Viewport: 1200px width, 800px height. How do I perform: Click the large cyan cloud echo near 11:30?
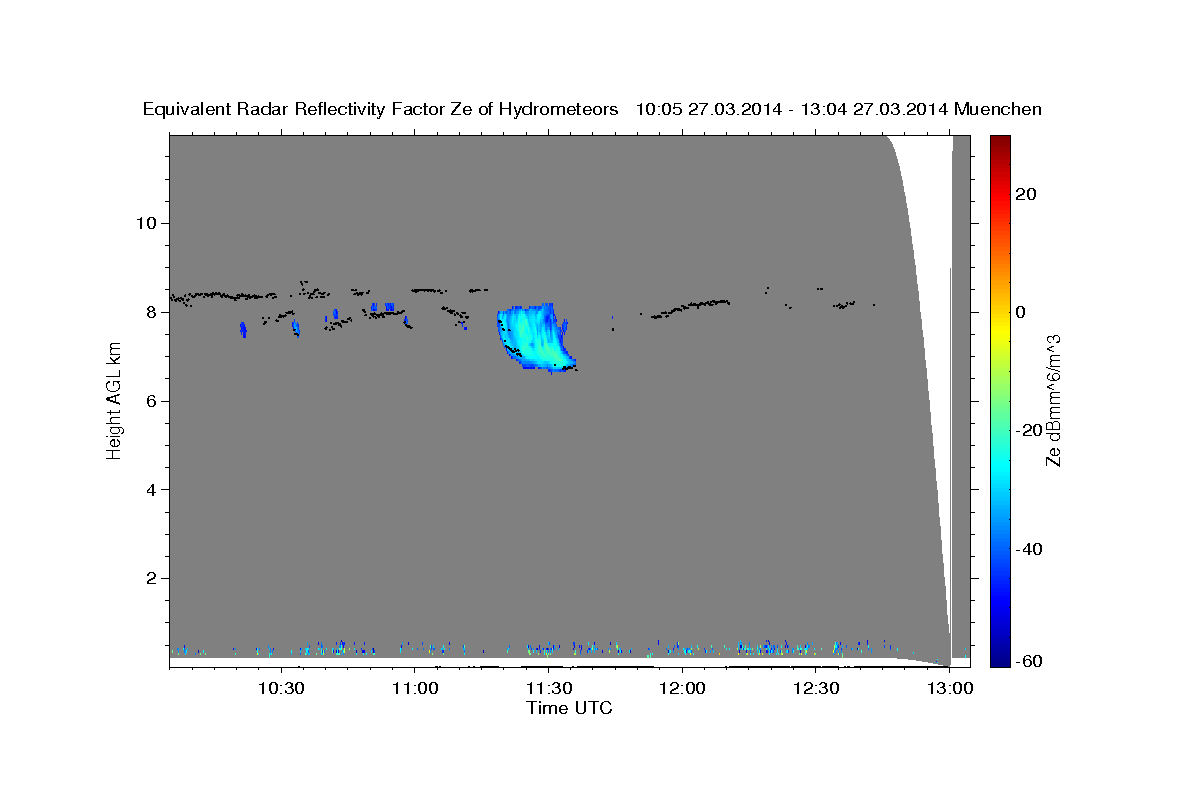point(536,338)
